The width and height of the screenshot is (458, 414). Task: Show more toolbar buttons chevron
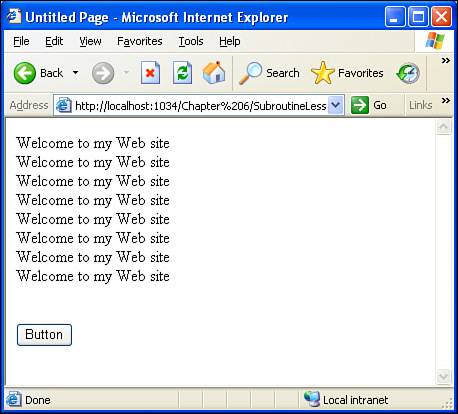click(446, 60)
